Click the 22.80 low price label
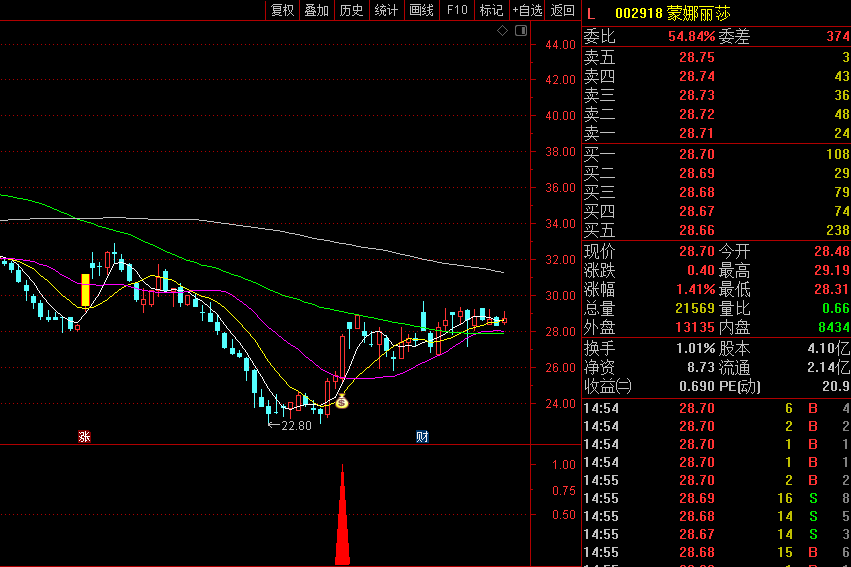The image size is (851, 567). click(x=296, y=426)
